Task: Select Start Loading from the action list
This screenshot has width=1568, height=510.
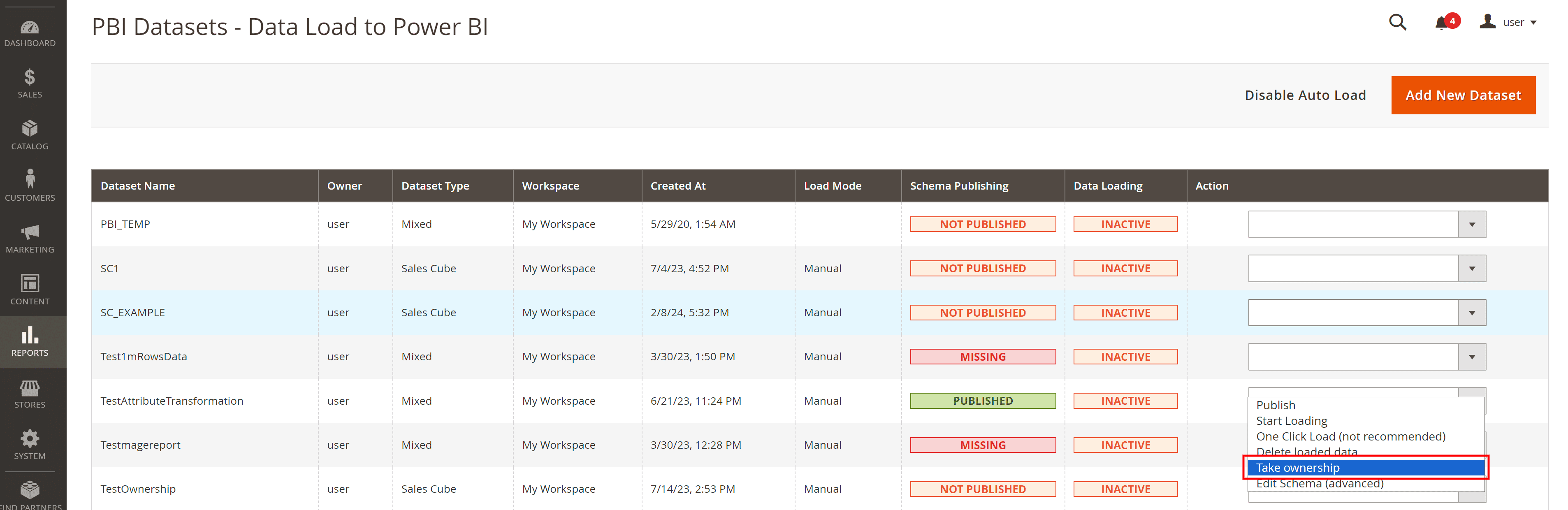Action: (1366, 421)
